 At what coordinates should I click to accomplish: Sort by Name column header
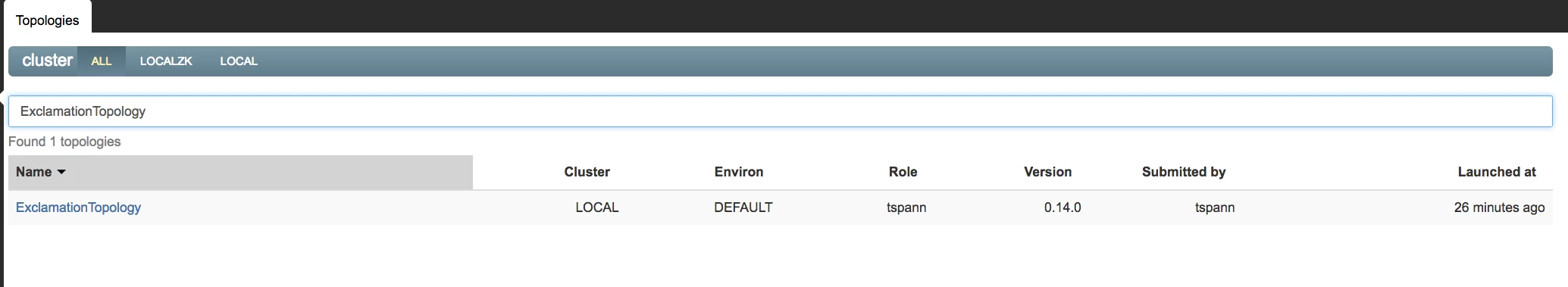(240, 172)
